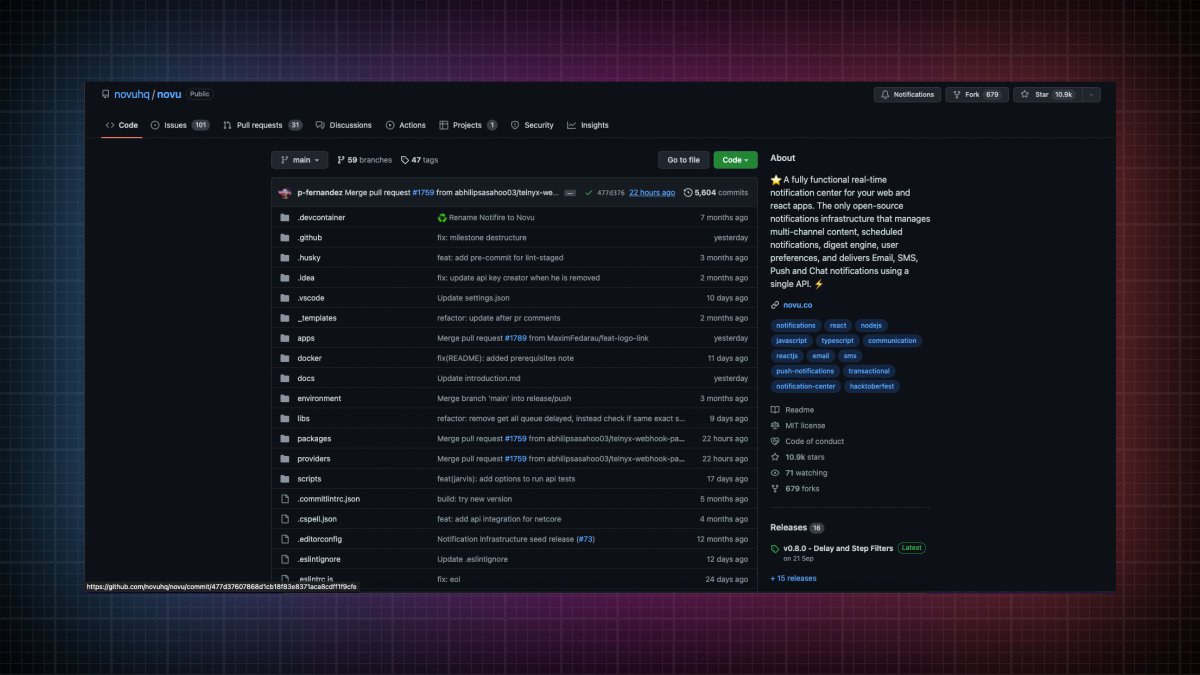
Task: Click the Go to file button
Action: click(683, 159)
